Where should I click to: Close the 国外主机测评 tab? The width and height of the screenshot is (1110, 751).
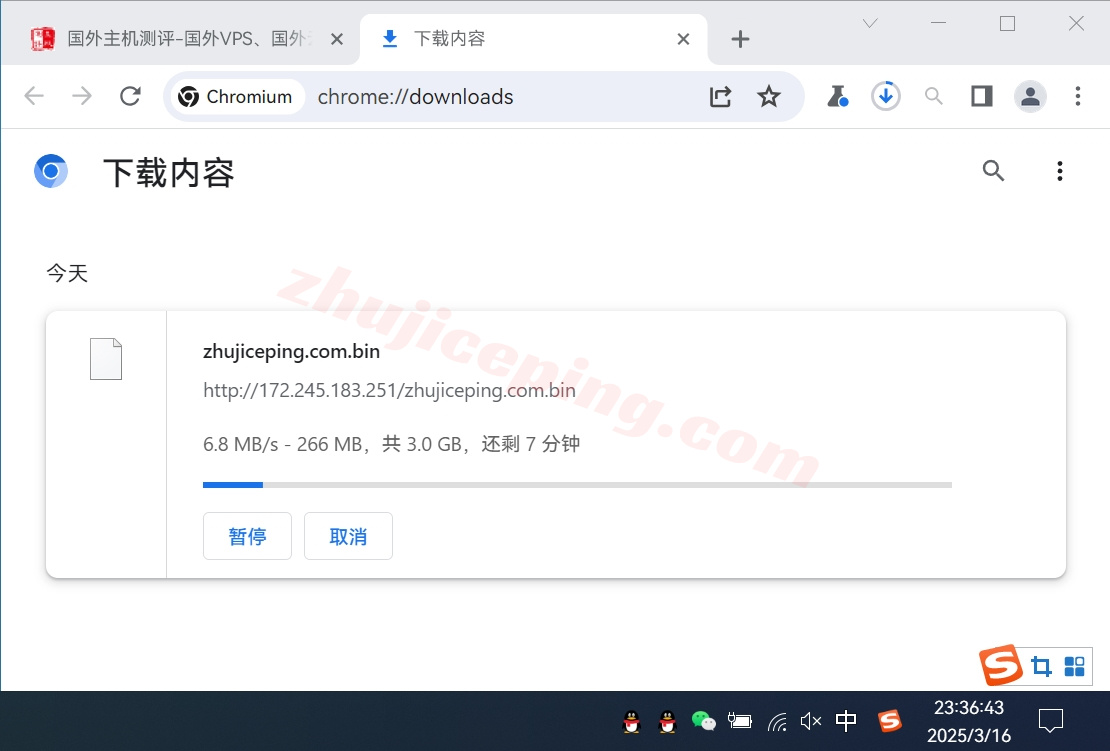[337, 39]
